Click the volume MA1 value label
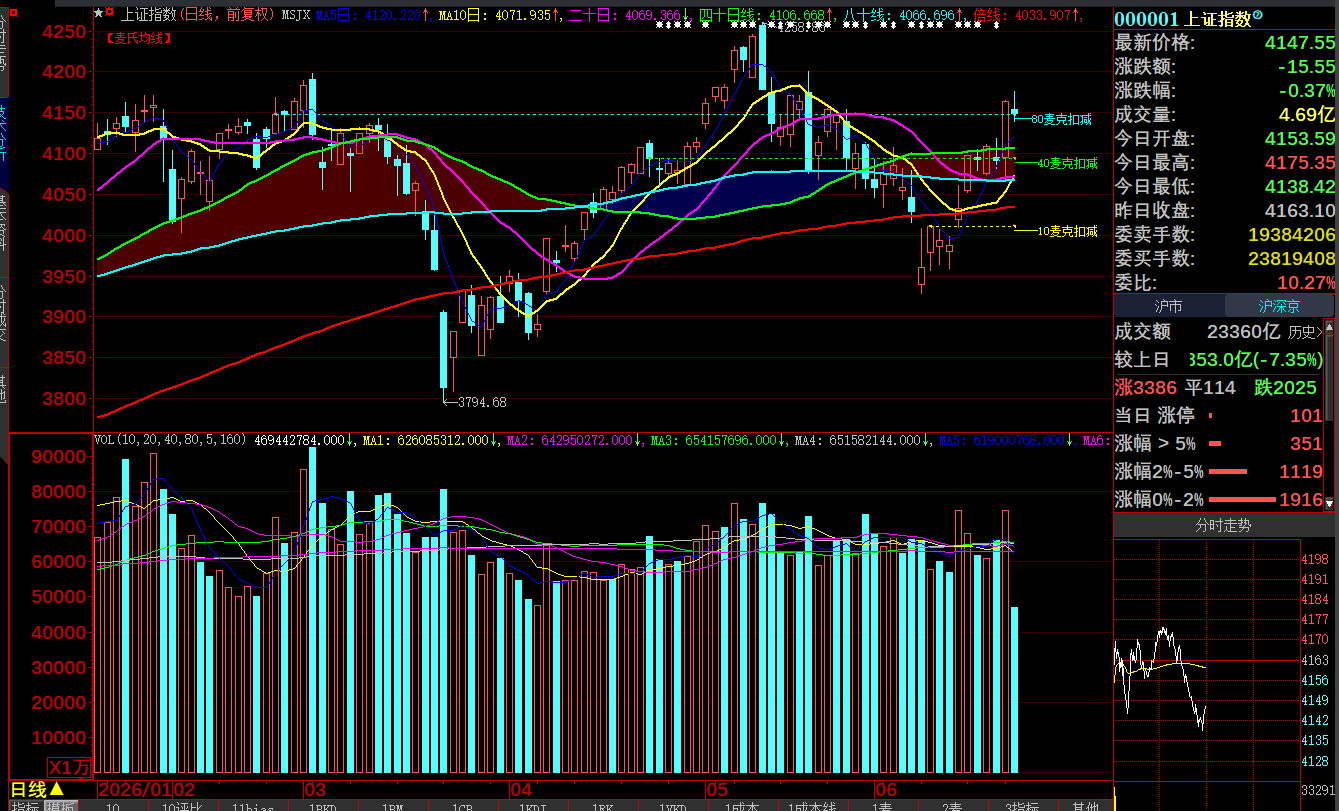Image resolution: width=1339 pixels, height=811 pixels. [x=428, y=440]
